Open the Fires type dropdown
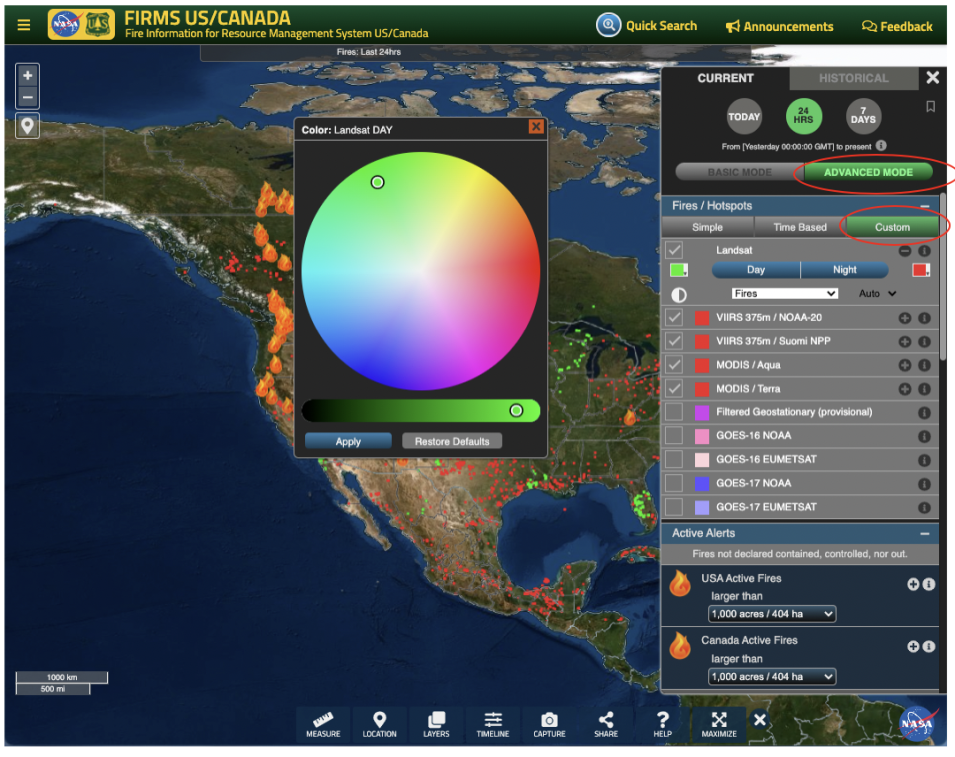 coord(784,294)
